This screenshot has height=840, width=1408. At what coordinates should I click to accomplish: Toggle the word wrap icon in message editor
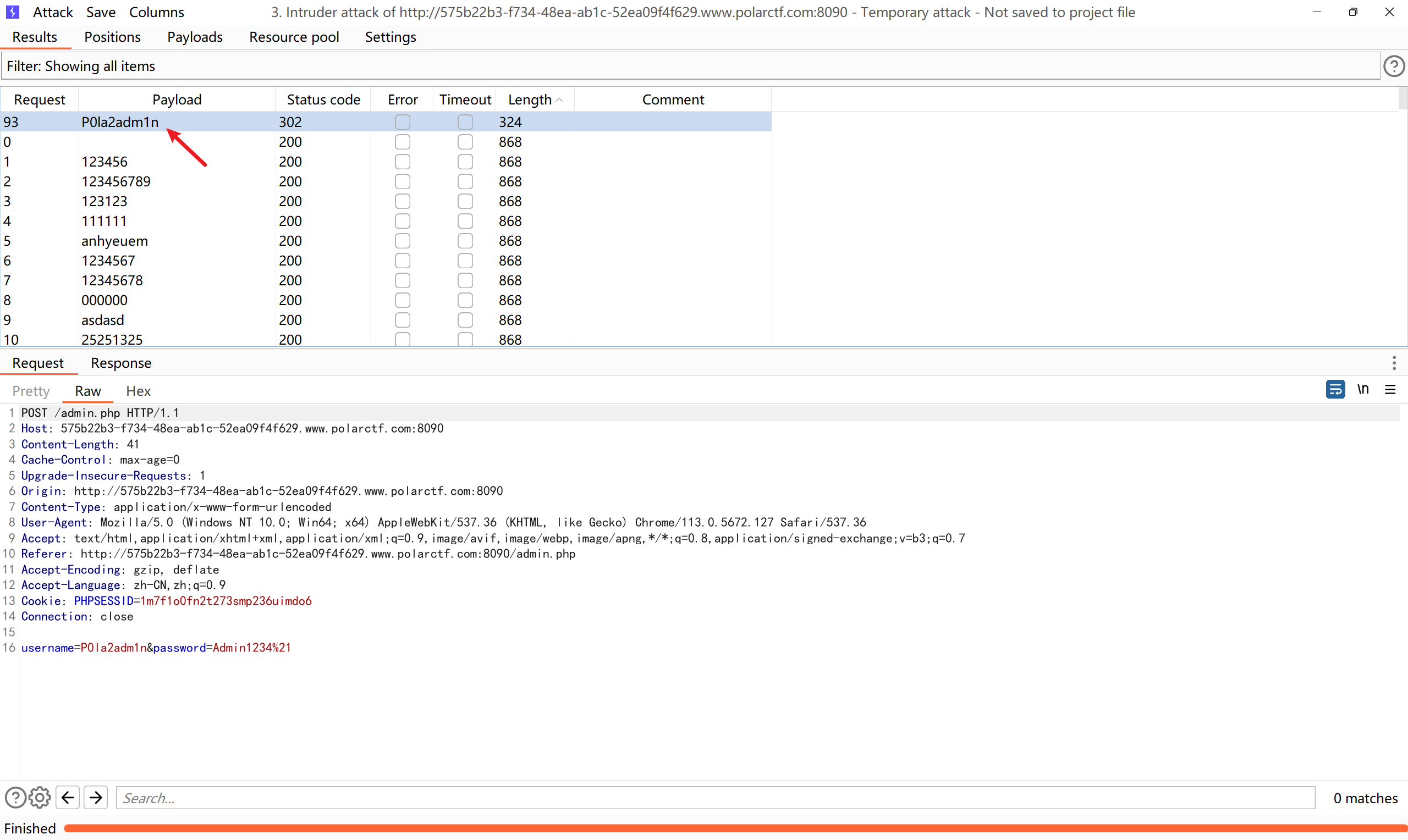[1335, 389]
